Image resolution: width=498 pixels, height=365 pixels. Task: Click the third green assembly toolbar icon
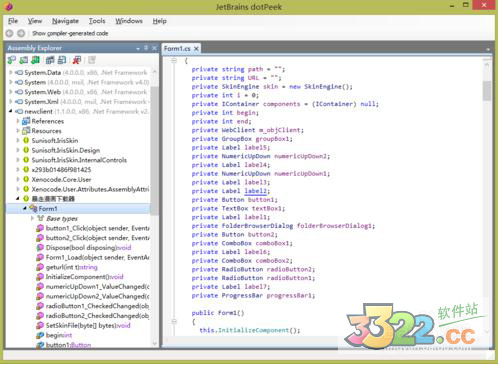[x=35, y=60]
